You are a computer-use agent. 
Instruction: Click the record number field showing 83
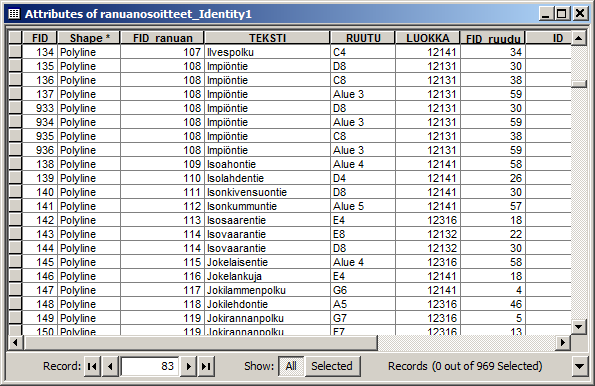coord(150,366)
